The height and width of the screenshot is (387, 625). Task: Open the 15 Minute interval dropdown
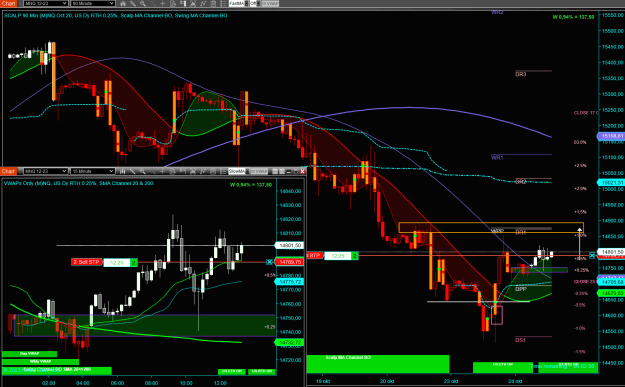(x=93, y=171)
